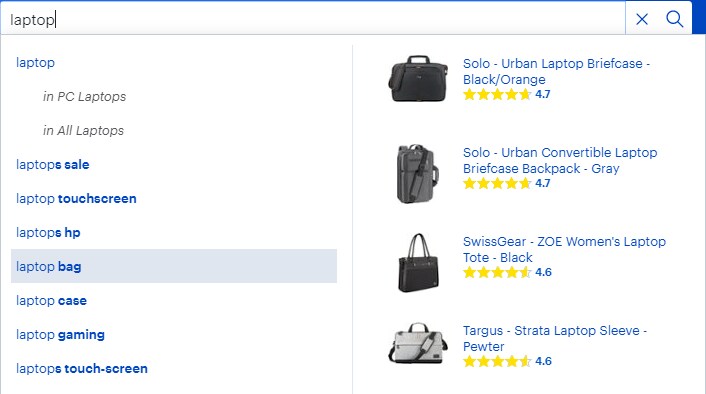706x394 pixels.
Task: Click the gray convertible backpack thumbnail
Action: click(417, 174)
